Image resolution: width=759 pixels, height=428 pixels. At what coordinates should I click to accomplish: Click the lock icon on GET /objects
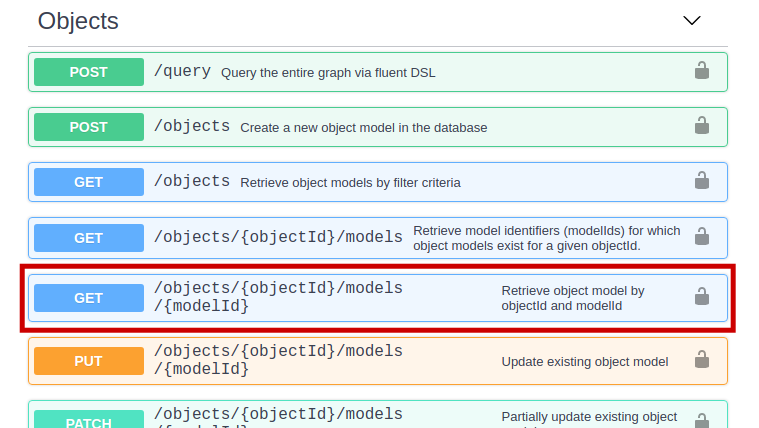[702, 181]
